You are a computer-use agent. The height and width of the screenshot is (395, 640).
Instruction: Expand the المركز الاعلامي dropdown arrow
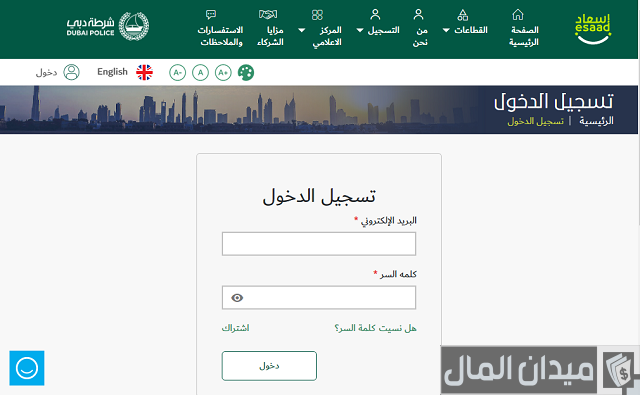302,30
